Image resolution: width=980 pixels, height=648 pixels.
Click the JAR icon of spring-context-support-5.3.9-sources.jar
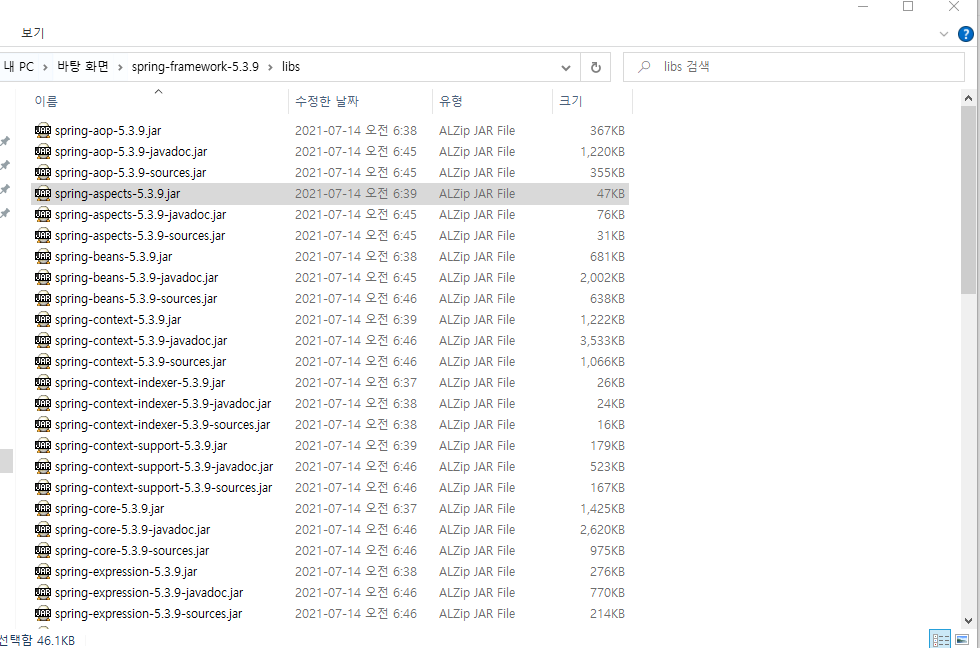click(42, 487)
